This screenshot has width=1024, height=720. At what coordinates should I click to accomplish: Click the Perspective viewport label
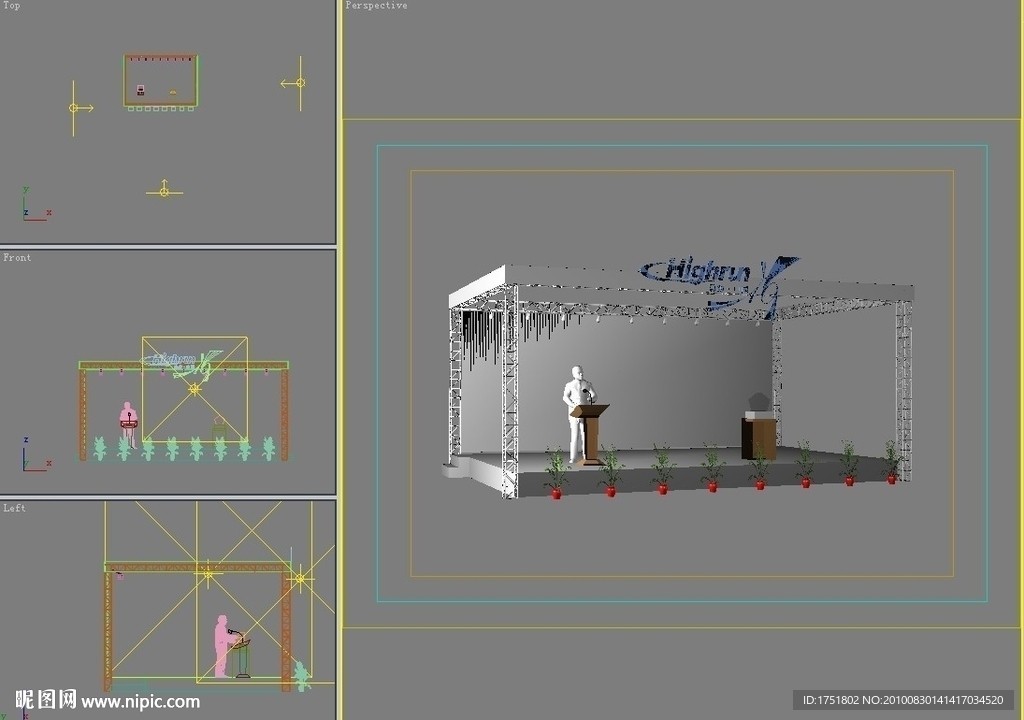376,5
